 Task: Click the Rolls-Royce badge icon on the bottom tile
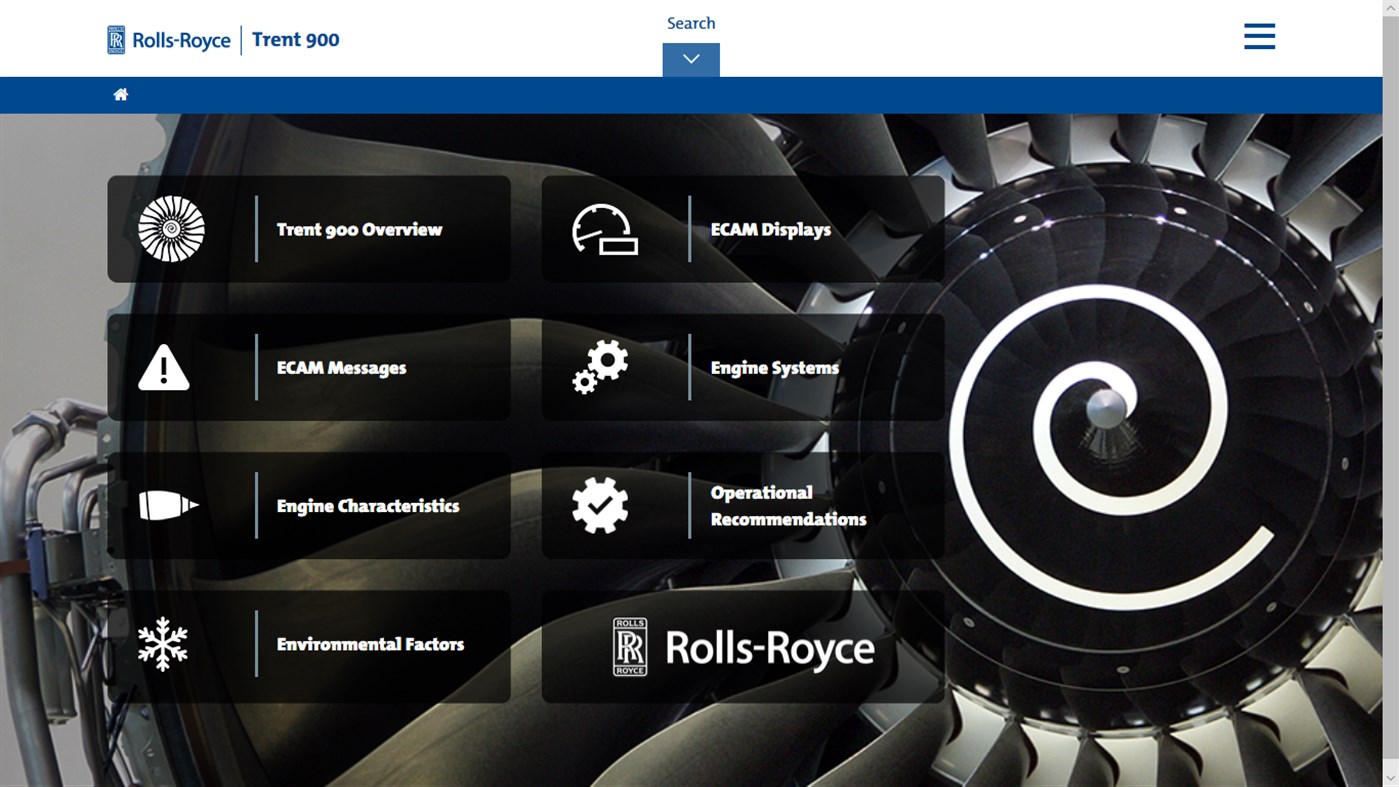[628, 646]
